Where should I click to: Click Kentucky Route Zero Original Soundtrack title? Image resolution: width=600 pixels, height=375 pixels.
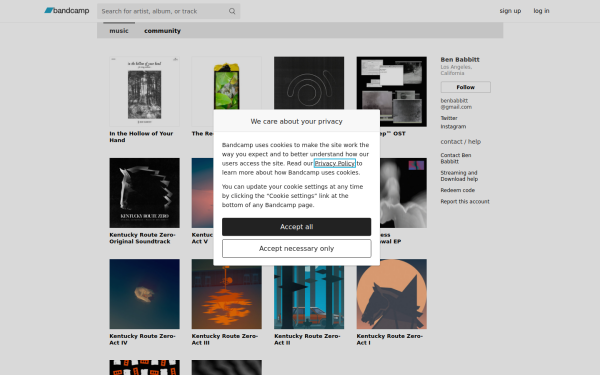[x=142, y=238]
